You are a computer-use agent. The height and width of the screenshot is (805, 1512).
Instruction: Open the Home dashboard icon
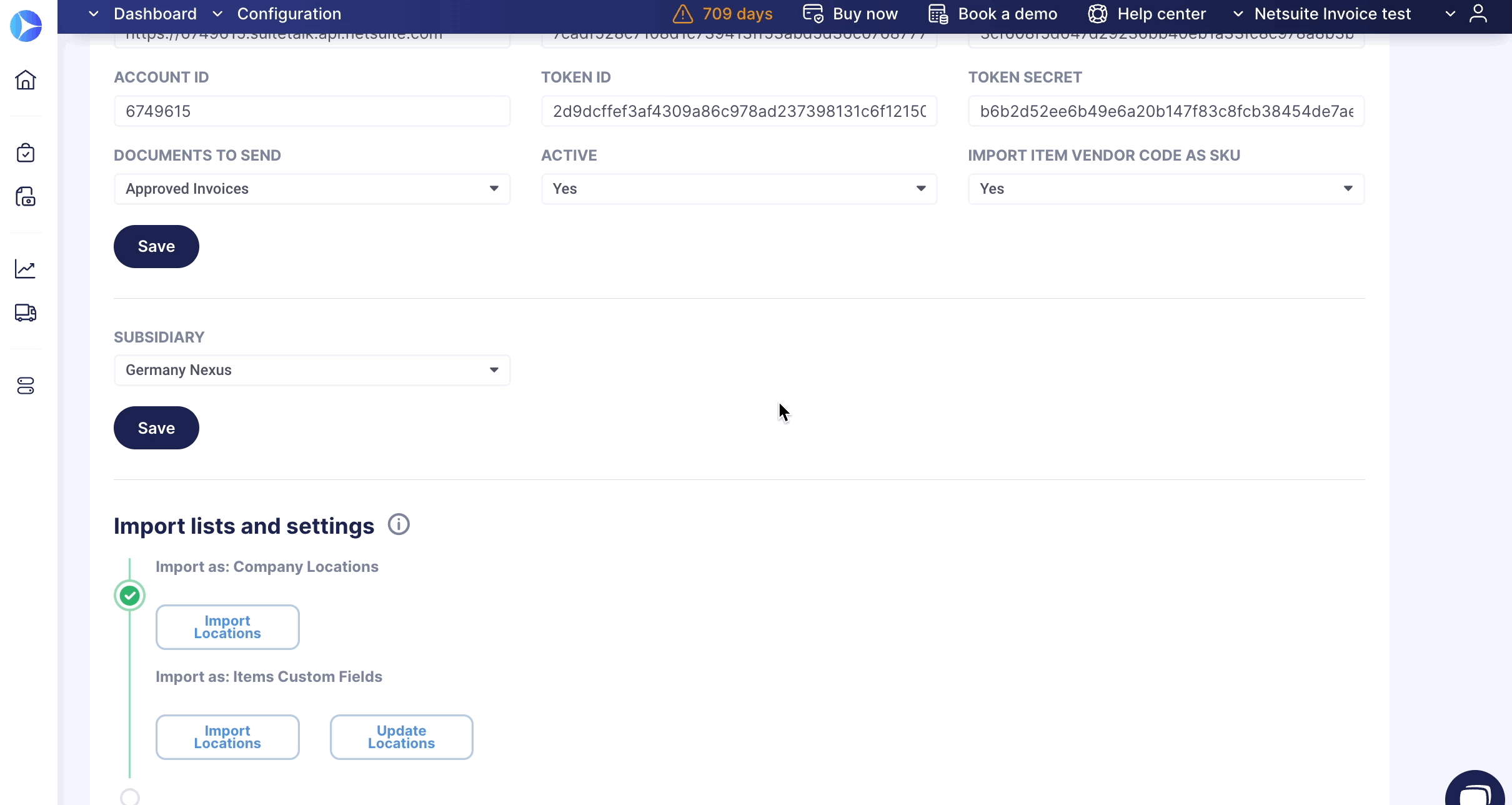(26, 80)
